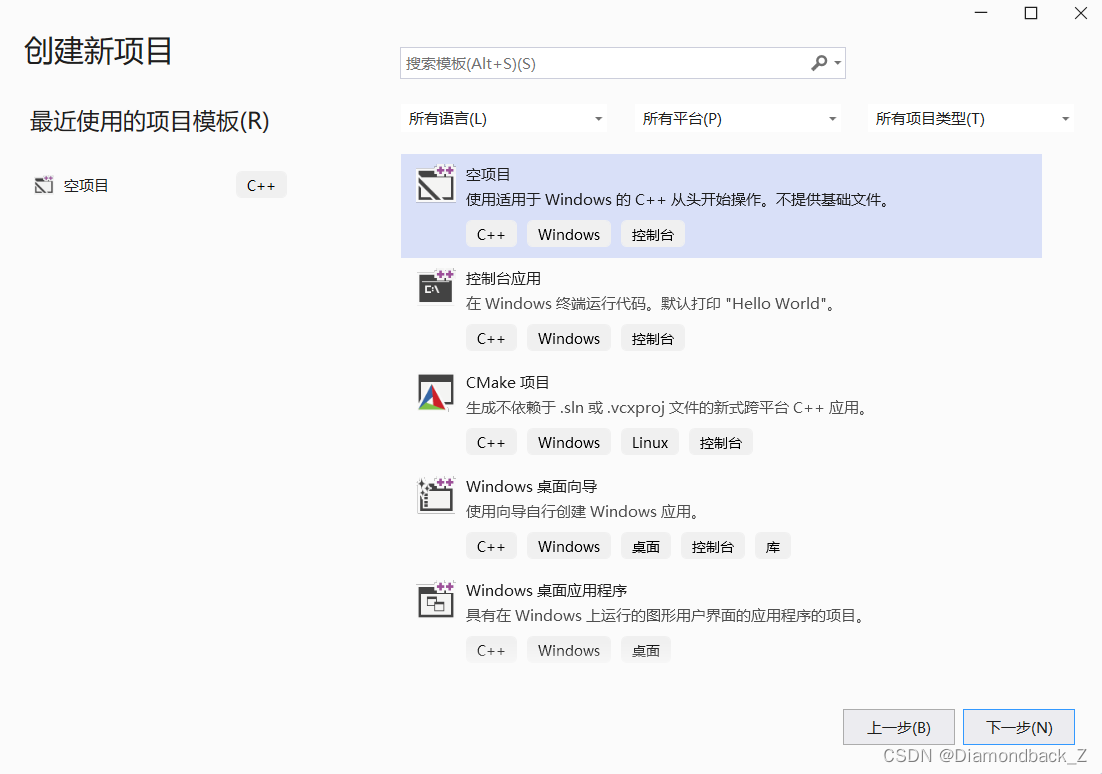Select the 控制台应用 template title
This screenshot has height=774, width=1102.
(x=503, y=278)
